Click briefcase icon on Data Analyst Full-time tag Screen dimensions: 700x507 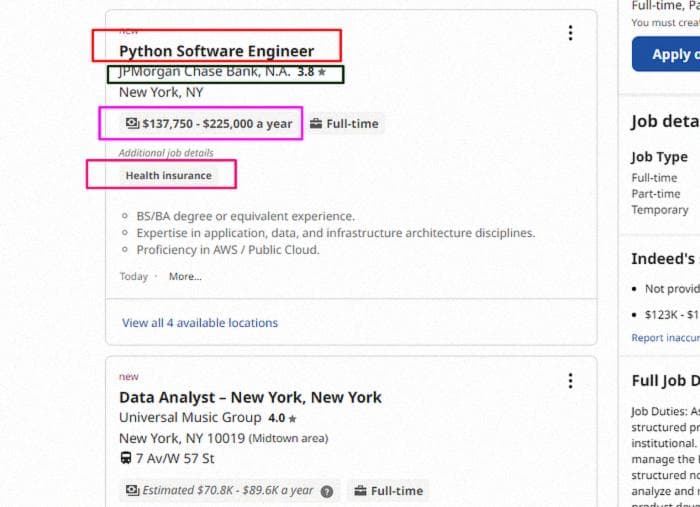point(360,491)
